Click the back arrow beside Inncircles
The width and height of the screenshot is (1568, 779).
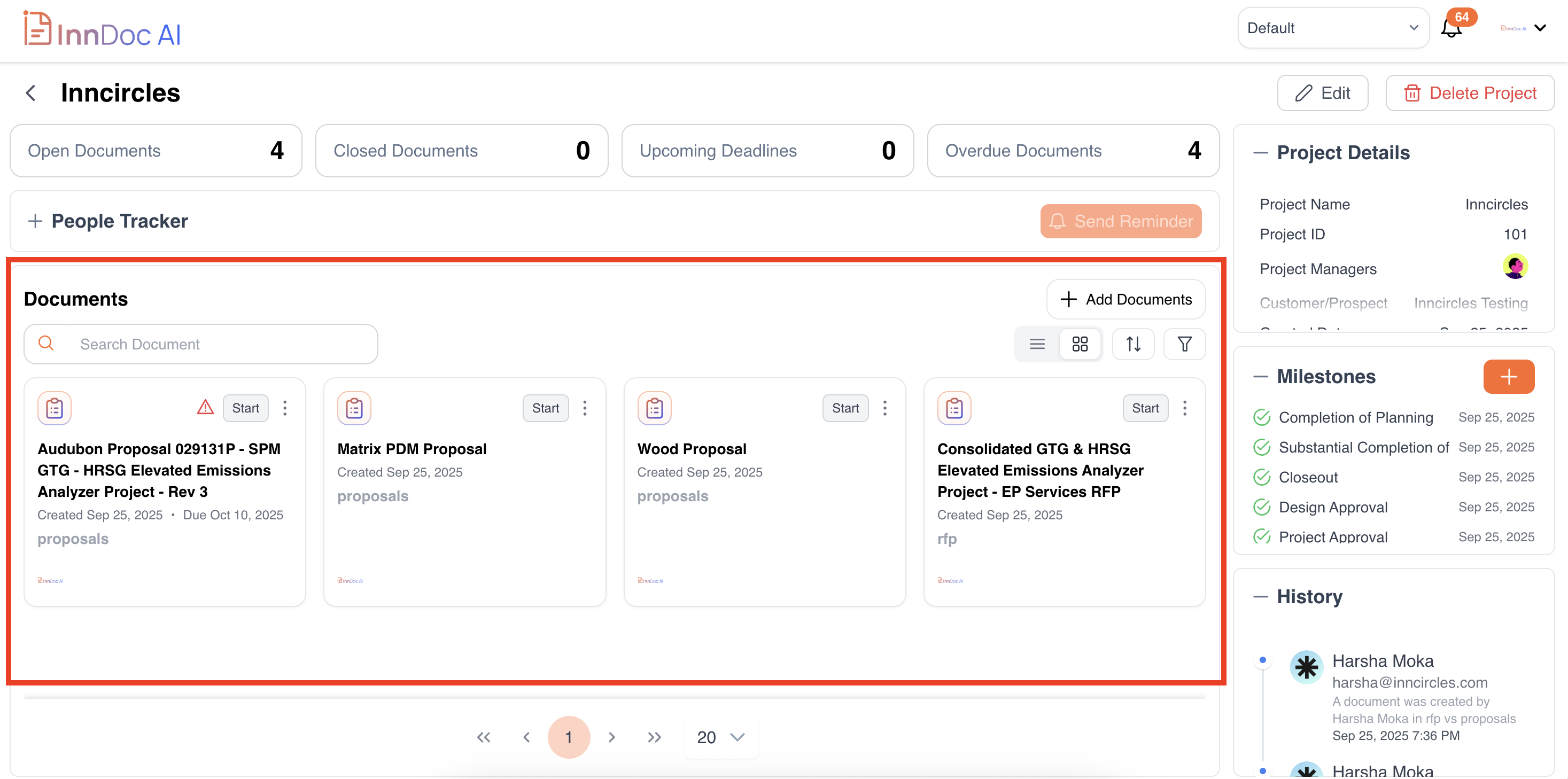(x=31, y=92)
